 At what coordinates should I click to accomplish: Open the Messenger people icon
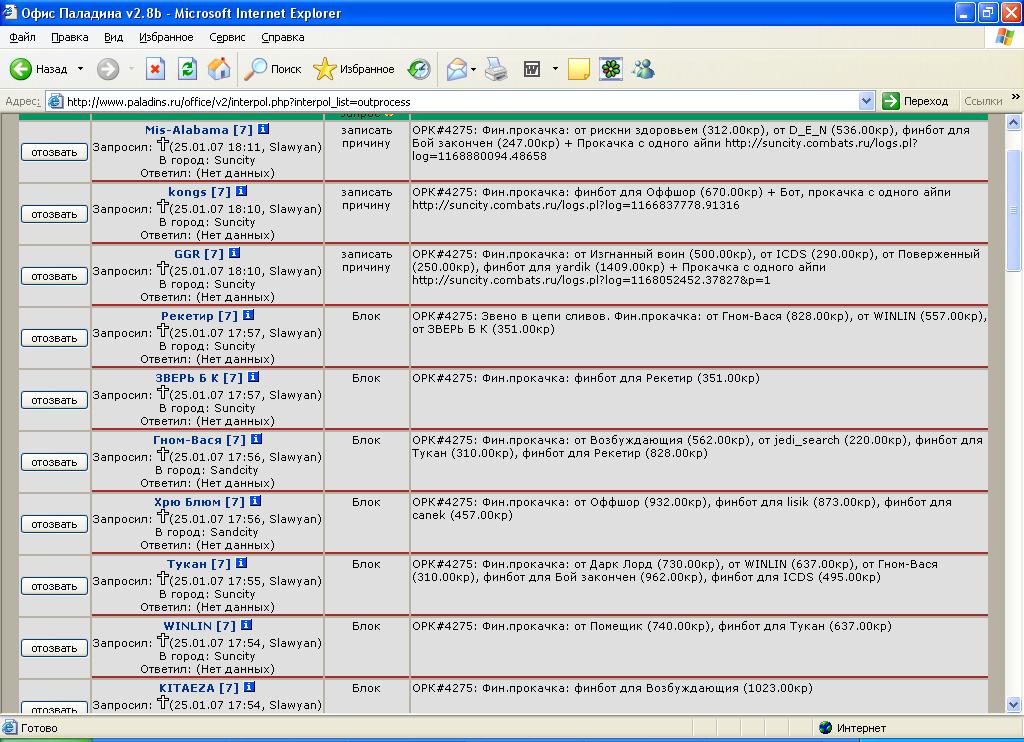point(643,69)
